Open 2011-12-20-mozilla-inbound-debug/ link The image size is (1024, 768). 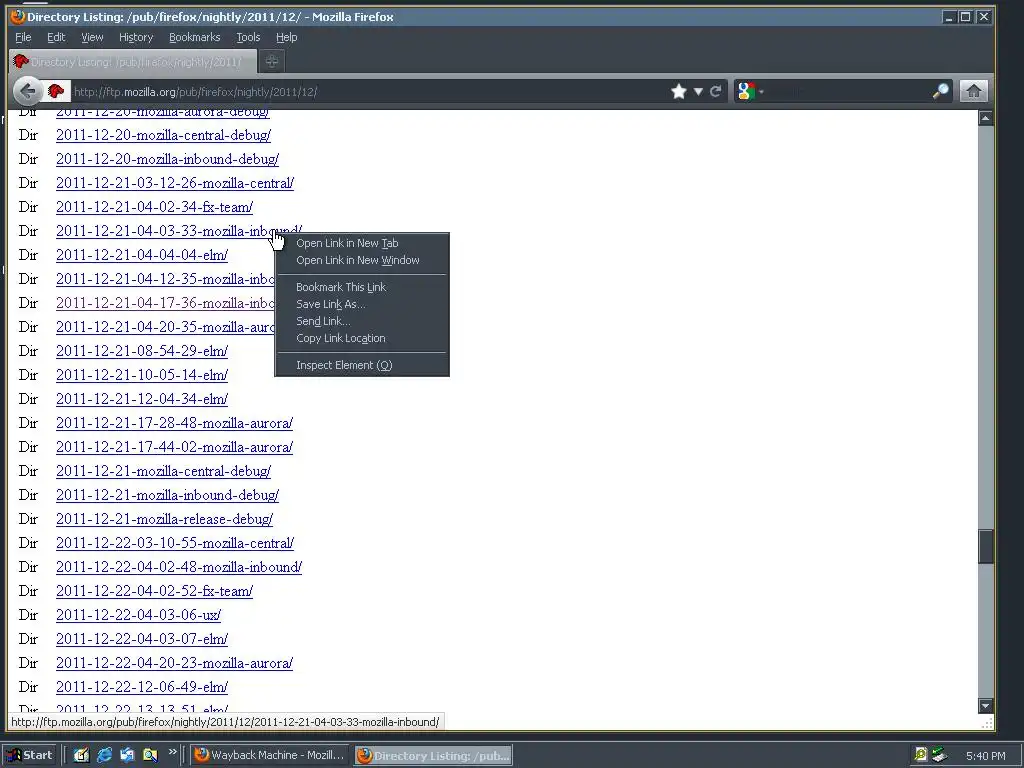(x=167, y=159)
